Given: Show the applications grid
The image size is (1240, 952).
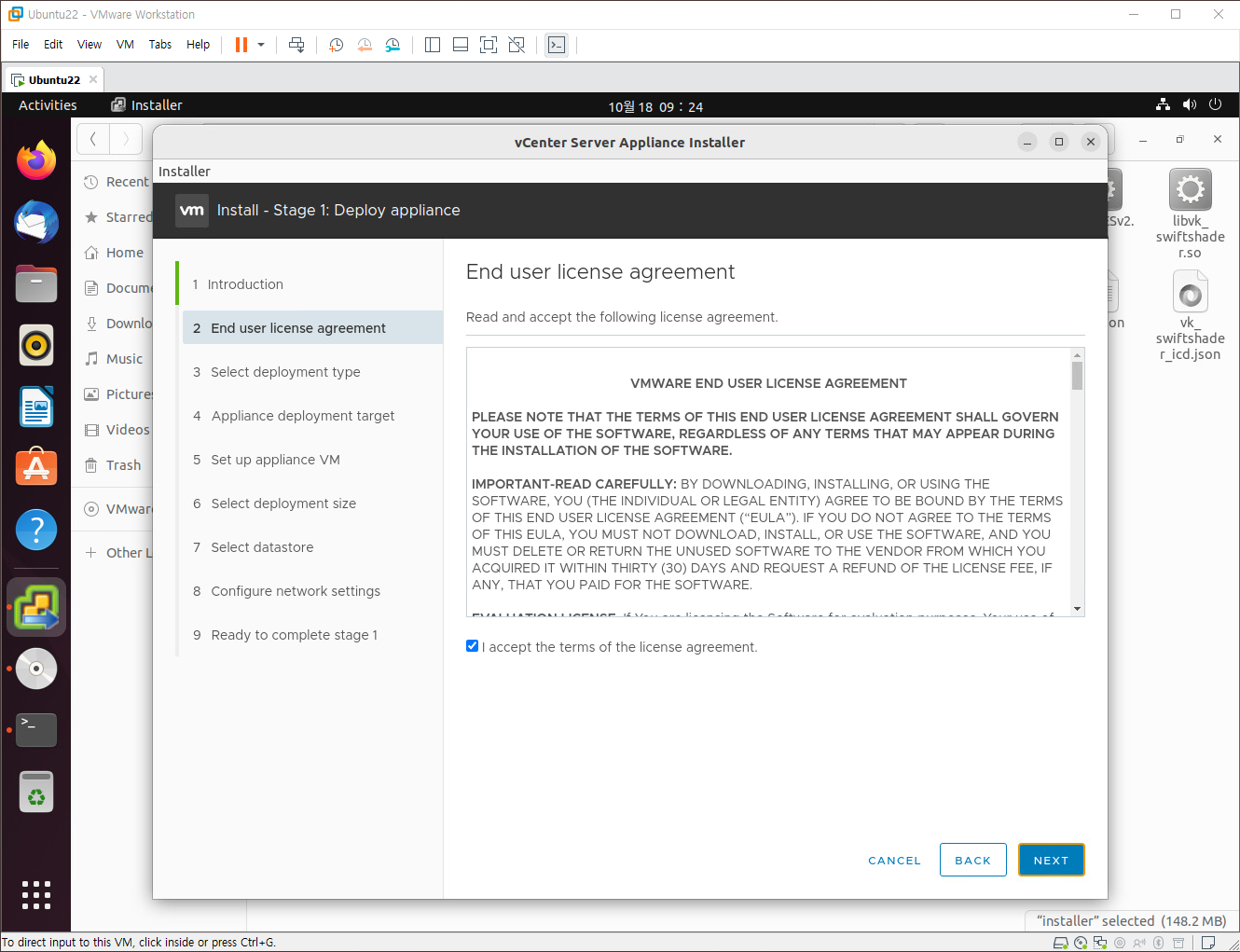Looking at the screenshot, I should pyautogui.click(x=36, y=894).
